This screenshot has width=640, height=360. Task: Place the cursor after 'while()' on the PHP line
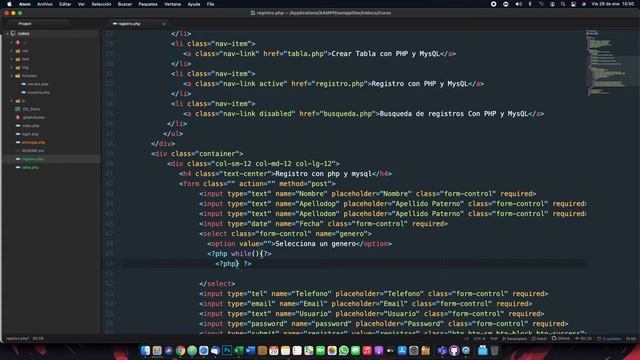260,254
